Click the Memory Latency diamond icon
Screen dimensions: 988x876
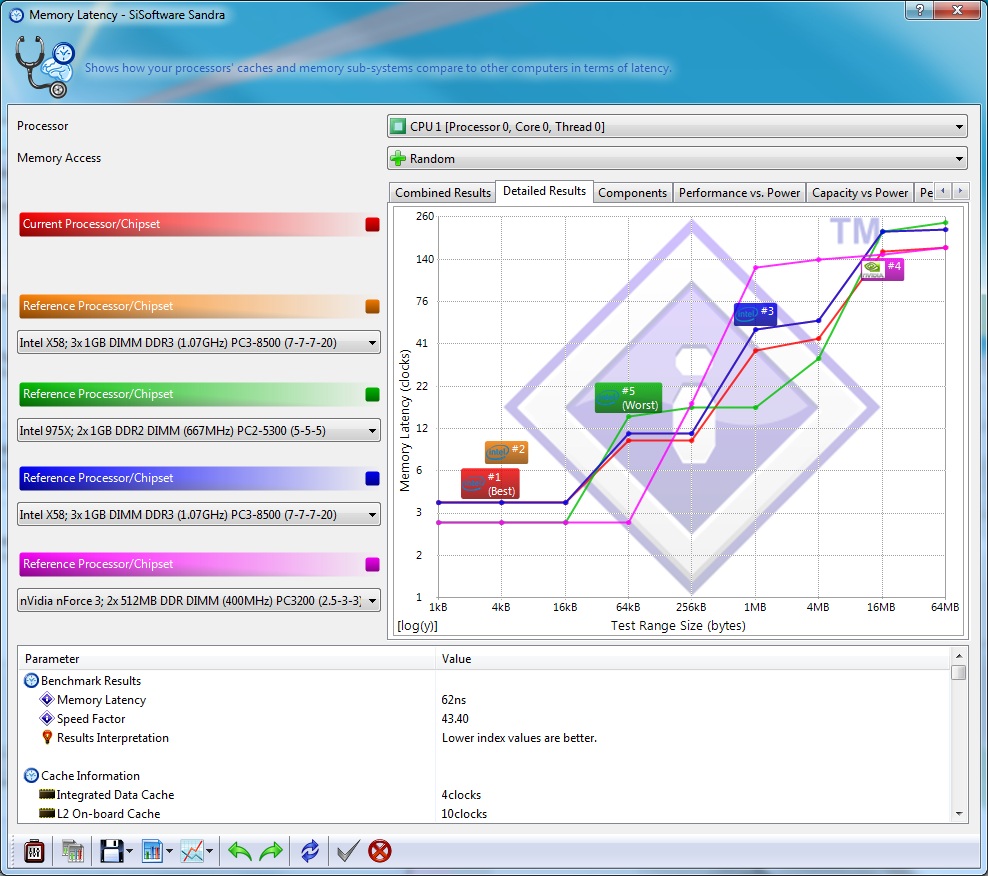(47, 700)
